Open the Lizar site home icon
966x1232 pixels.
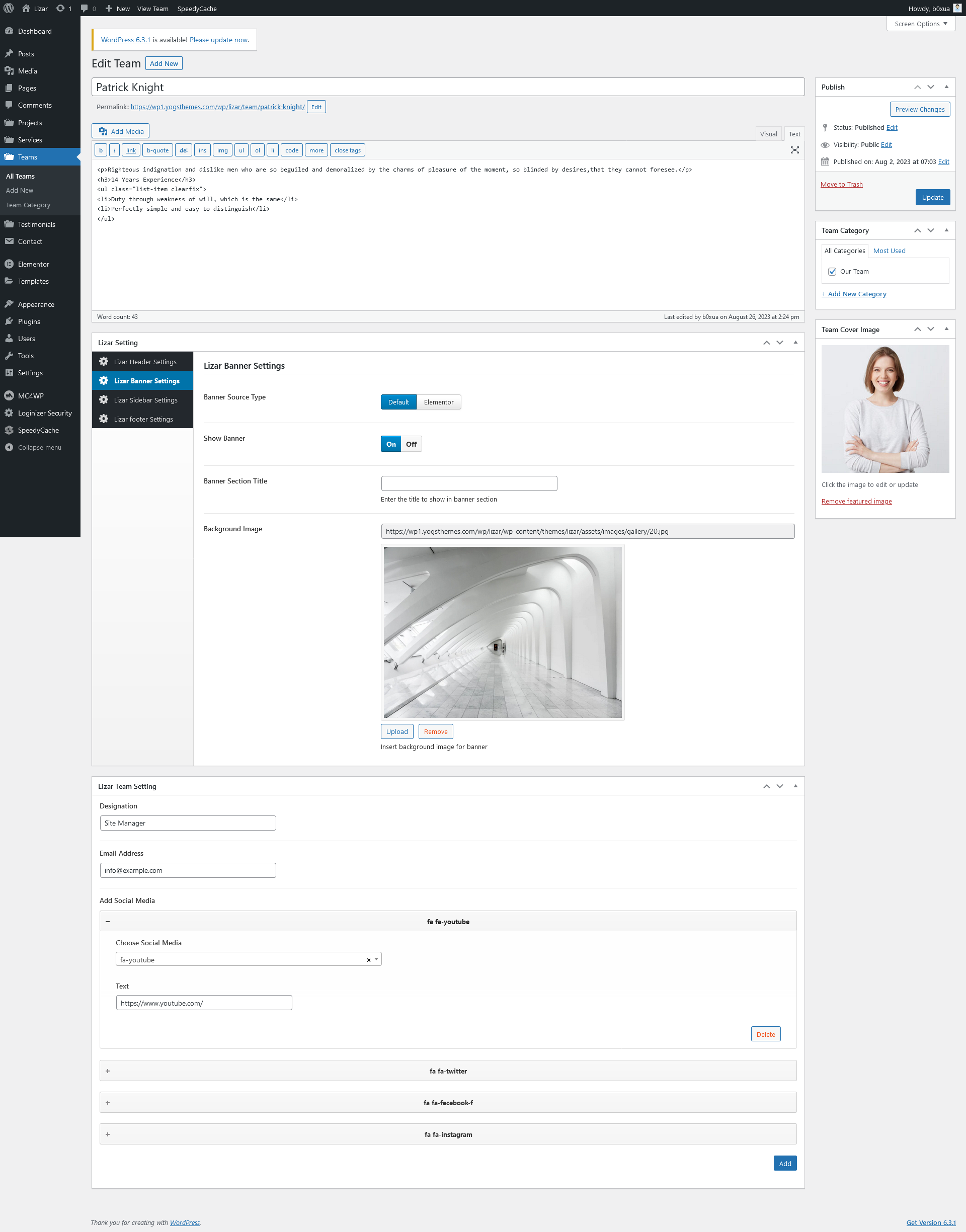[x=26, y=9]
